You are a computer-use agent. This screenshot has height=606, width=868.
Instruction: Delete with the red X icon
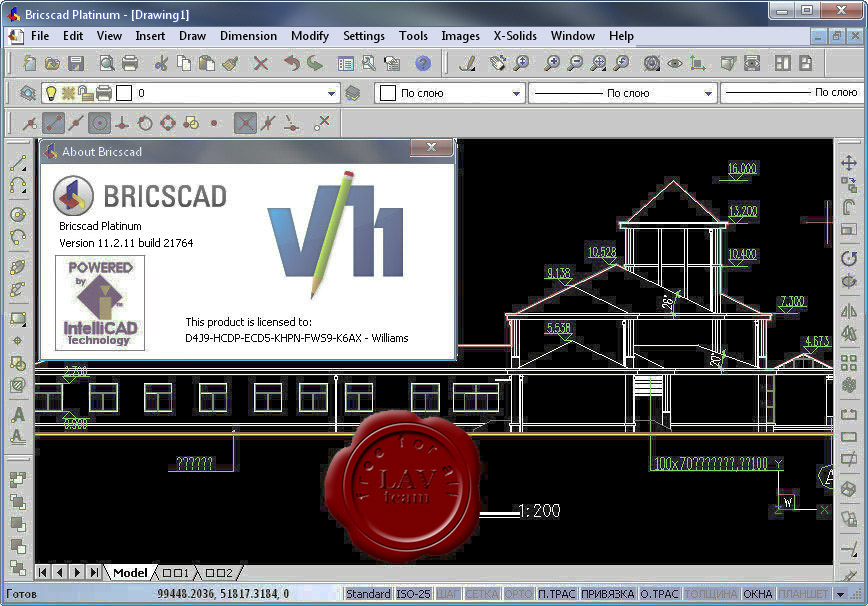[x=261, y=63]
